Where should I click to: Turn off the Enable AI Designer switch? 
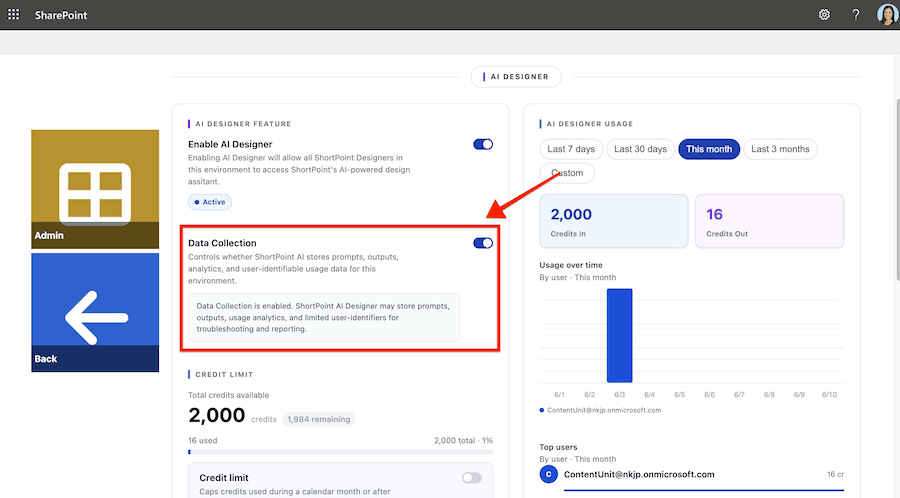tap(483, 144)
